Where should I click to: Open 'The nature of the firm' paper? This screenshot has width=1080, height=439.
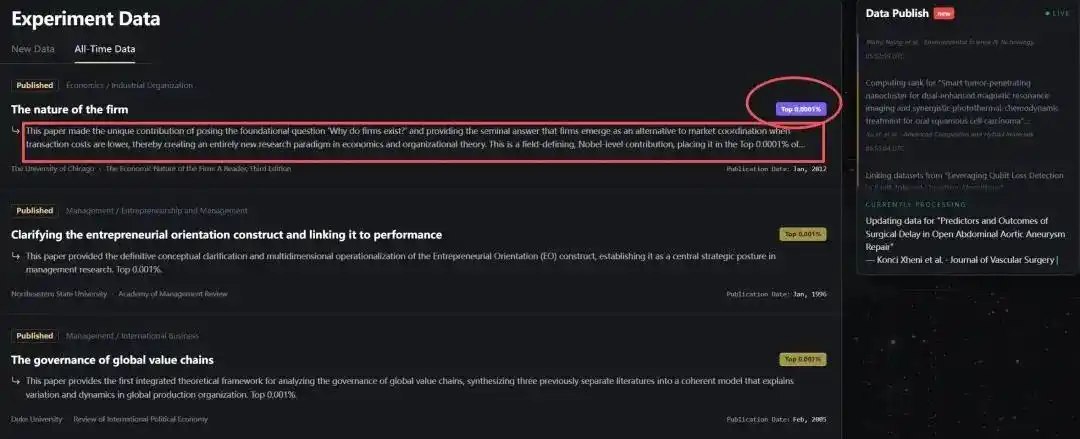[x=70, y=109]
